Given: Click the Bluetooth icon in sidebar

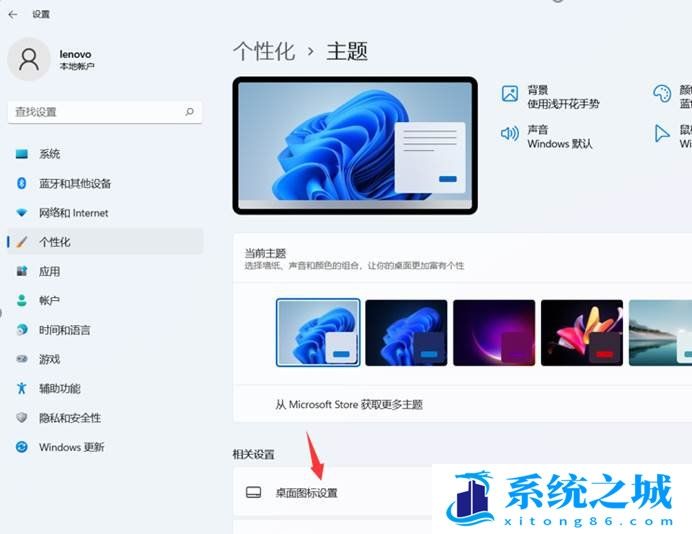Looking at the screenshot, I should pos(22,183).
